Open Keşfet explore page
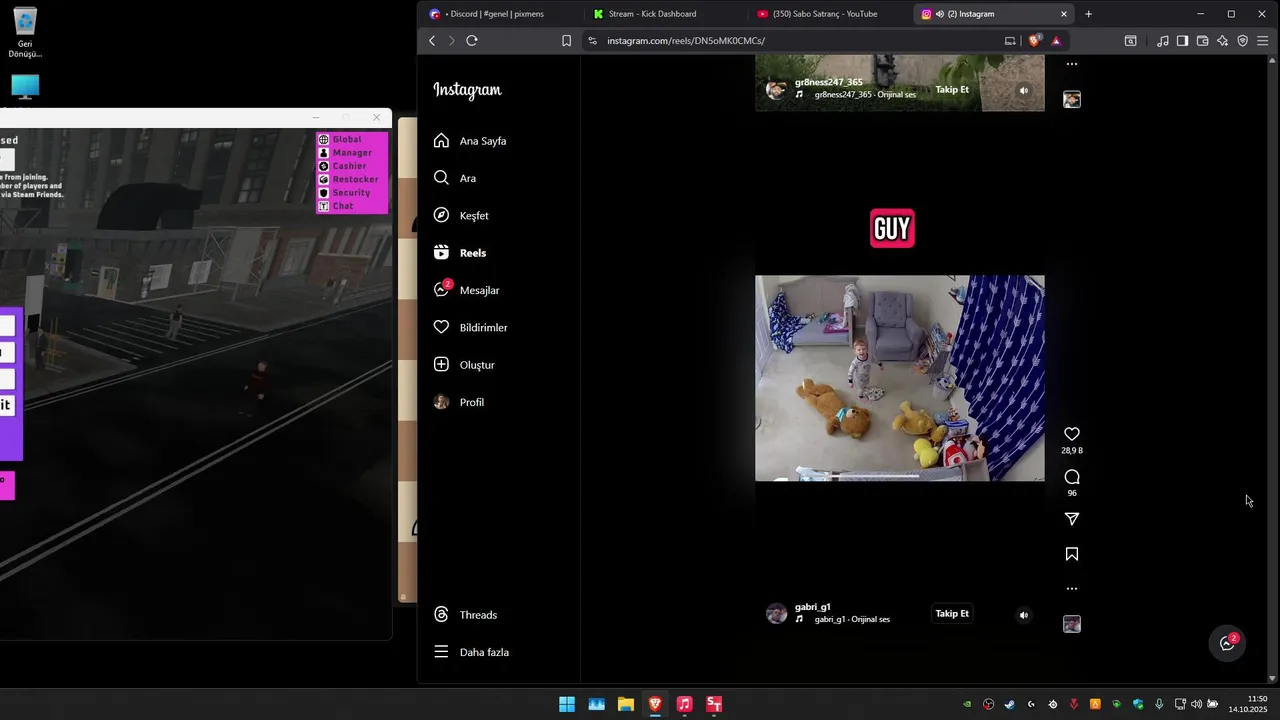Image resolution: width=1280 pixels, height=720 pixels. tap(461, 215)
